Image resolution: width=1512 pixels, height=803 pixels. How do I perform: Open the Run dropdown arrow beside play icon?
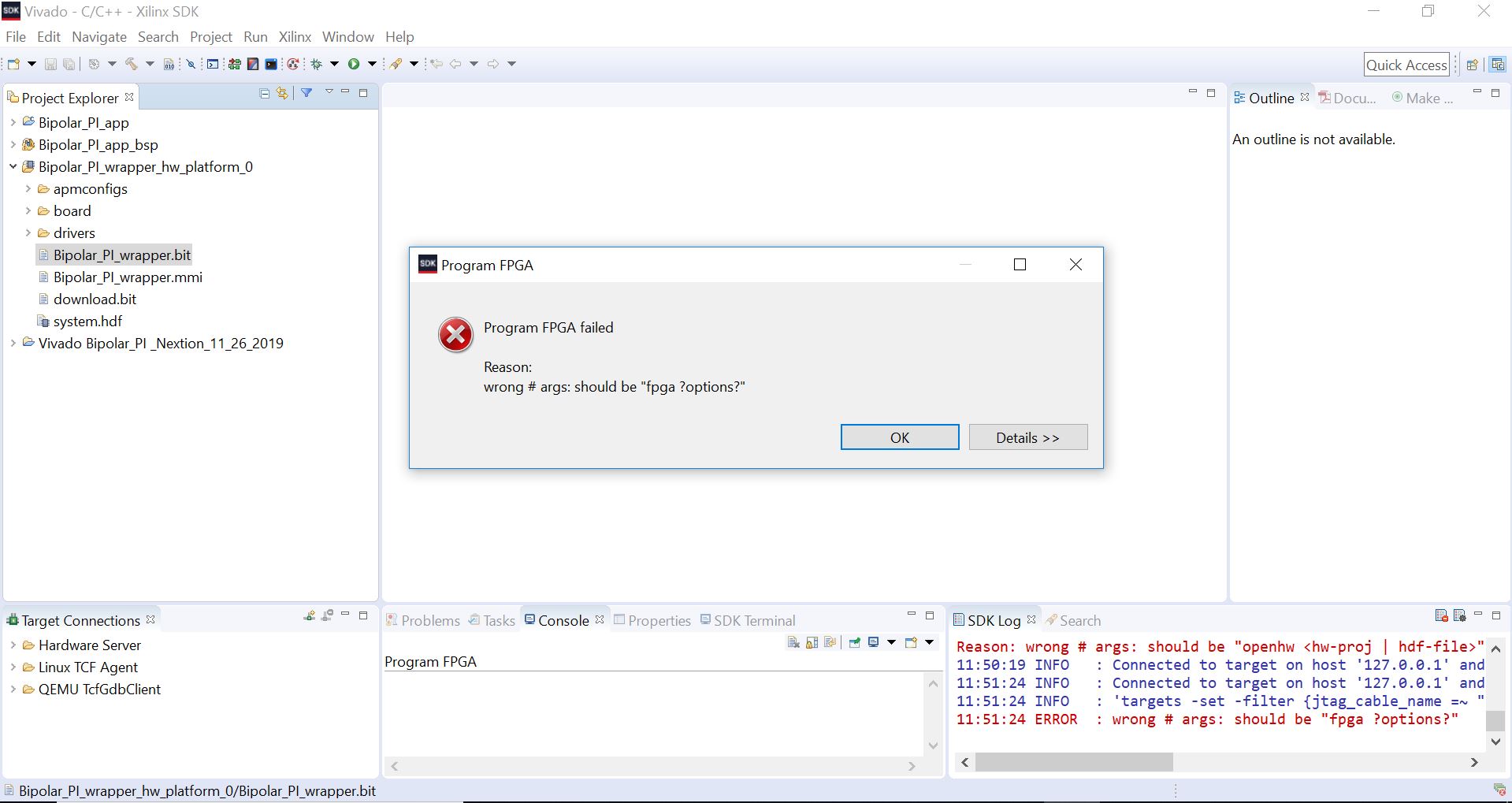372,64
